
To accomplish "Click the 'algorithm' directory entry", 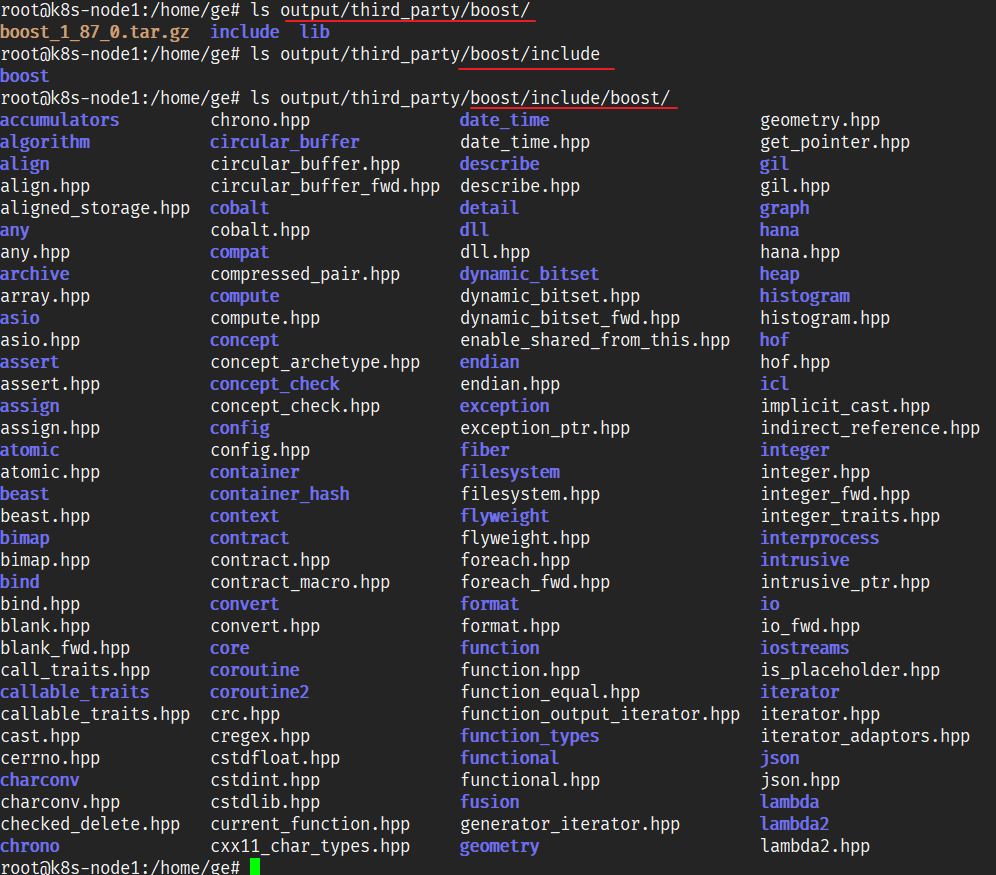I will point(45,142).
